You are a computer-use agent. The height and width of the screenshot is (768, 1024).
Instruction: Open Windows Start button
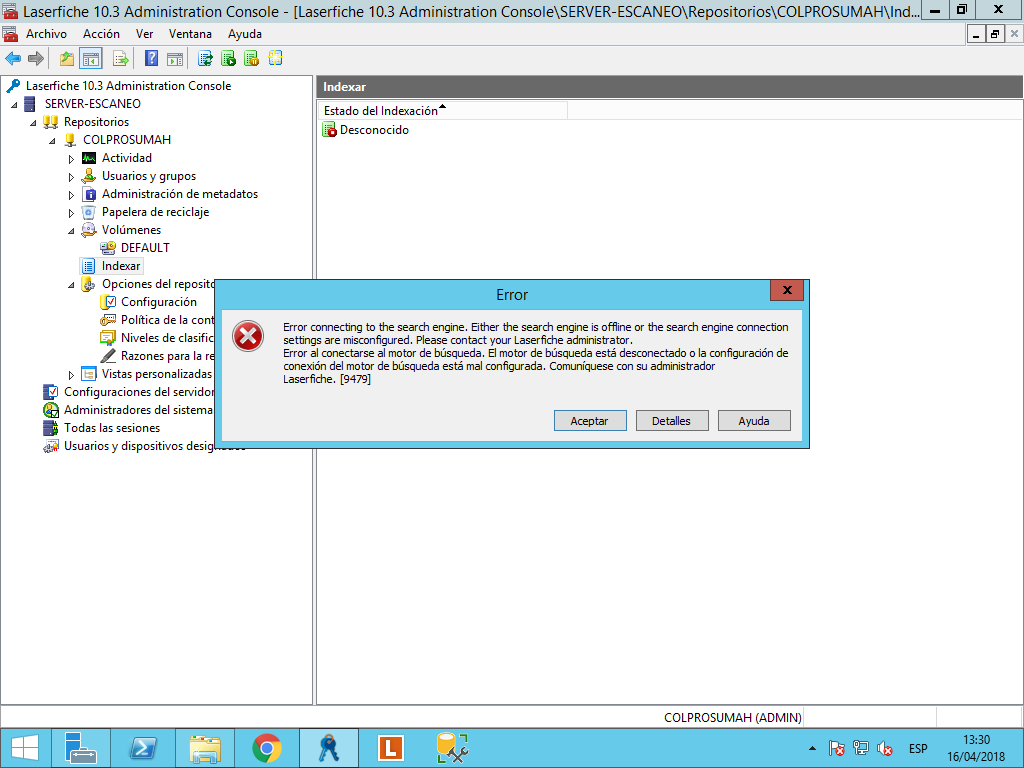(x=25, y=748)
